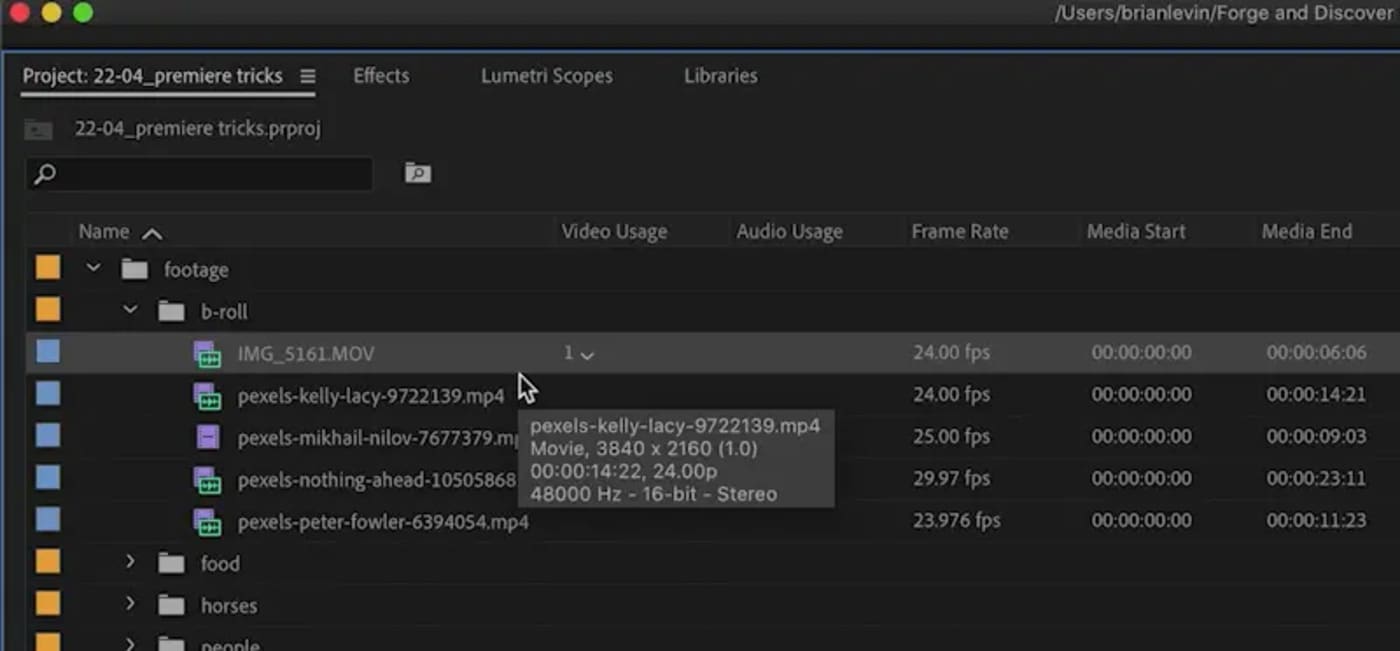Collapse the footage bin
The height and width of the screenshot is (651, 1400).
coord(94,269)
